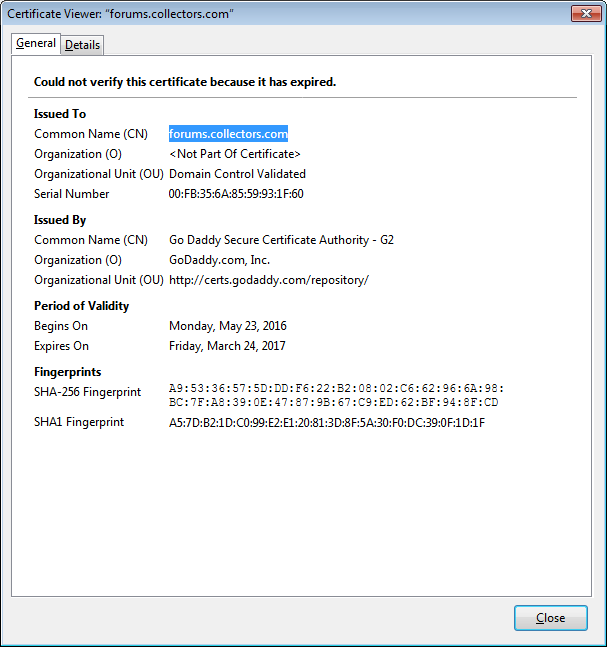607x647 pixels.
Task: Click the 'Serial Number' label
Action: [71, 194]
